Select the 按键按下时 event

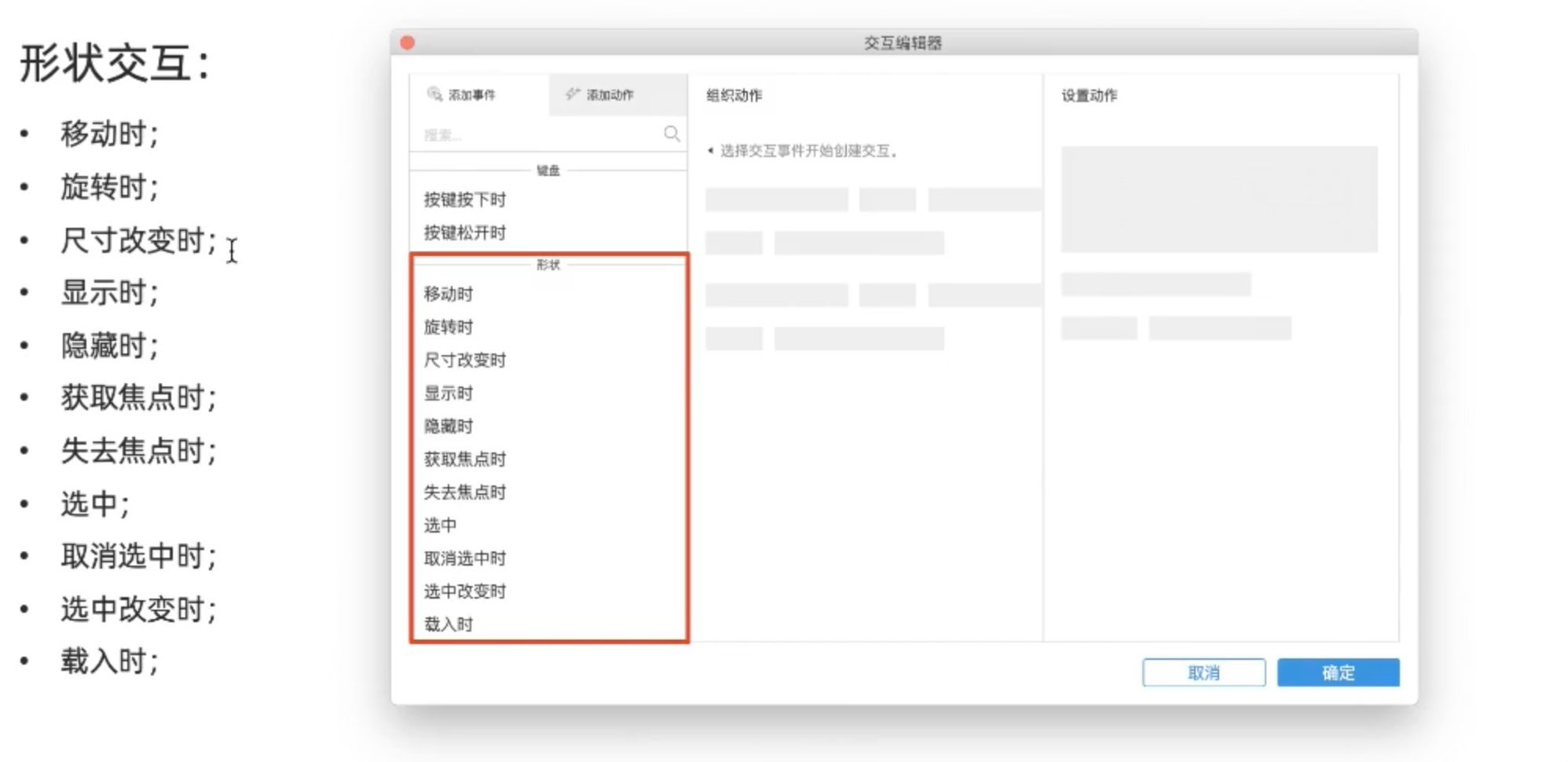[465, 200]
